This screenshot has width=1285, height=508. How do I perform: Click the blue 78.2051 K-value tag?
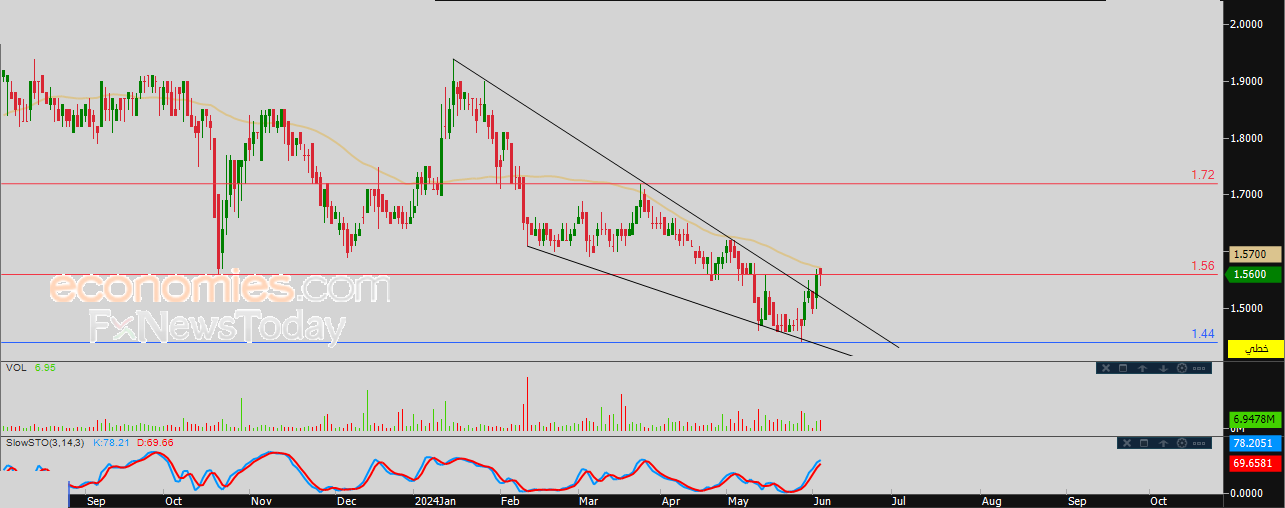pyautogui.click(x=1255, y=444)
